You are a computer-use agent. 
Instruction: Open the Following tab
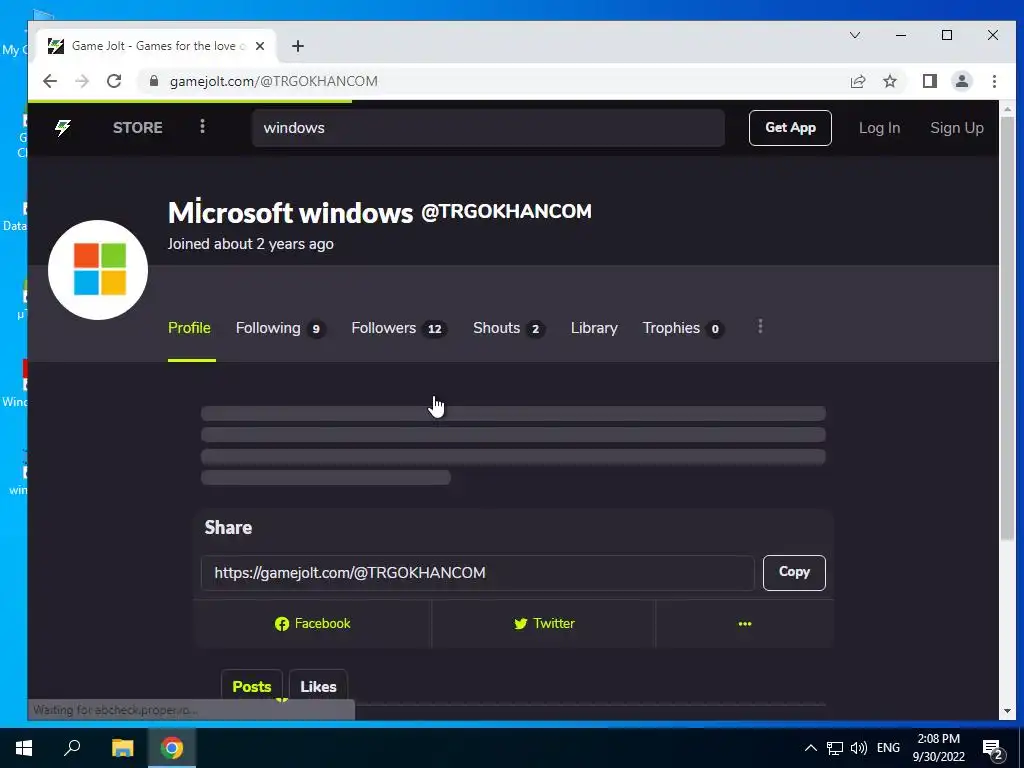point(280,328)
